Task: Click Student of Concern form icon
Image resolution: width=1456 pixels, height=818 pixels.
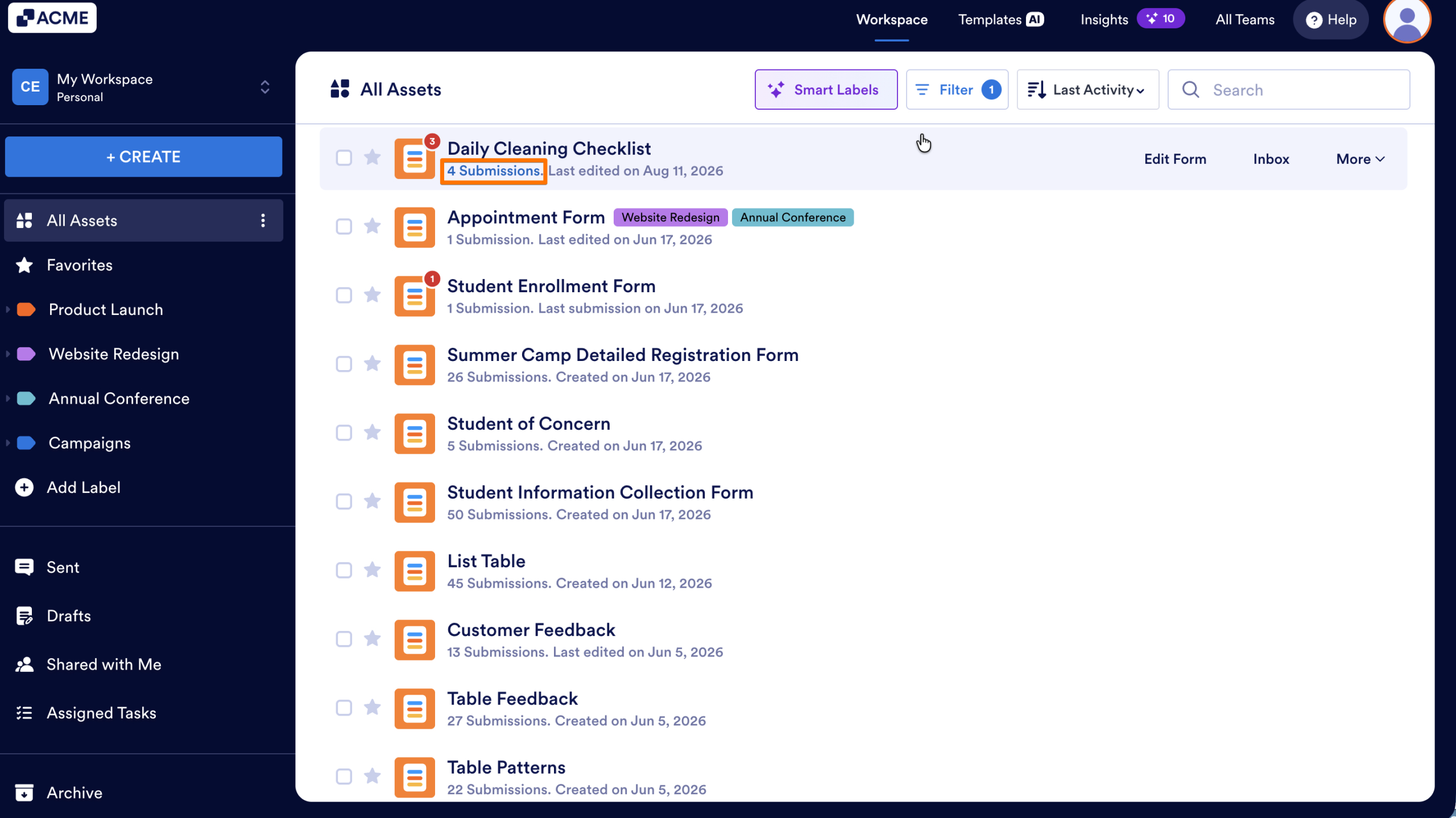Action: tap(415, 434)
